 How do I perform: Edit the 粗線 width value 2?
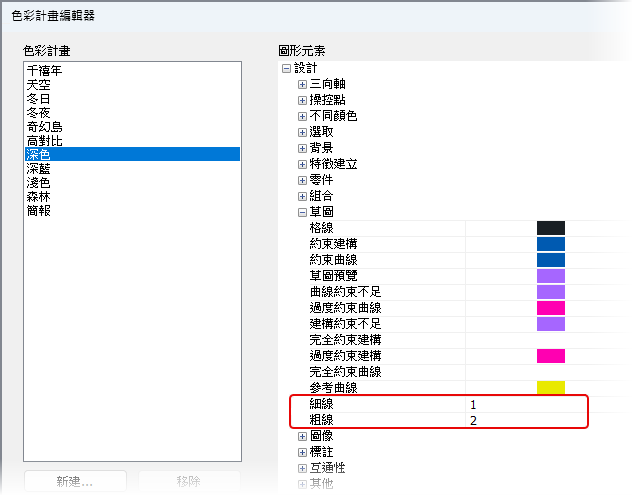point(473,421)
